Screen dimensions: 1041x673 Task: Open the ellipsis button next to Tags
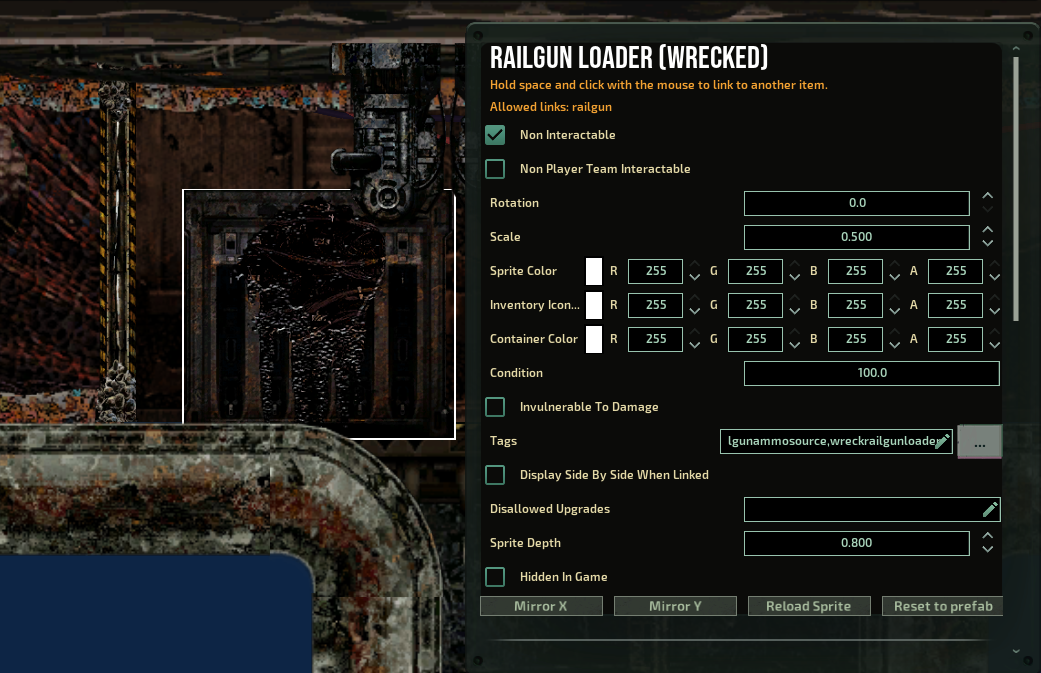coord(979,440)
